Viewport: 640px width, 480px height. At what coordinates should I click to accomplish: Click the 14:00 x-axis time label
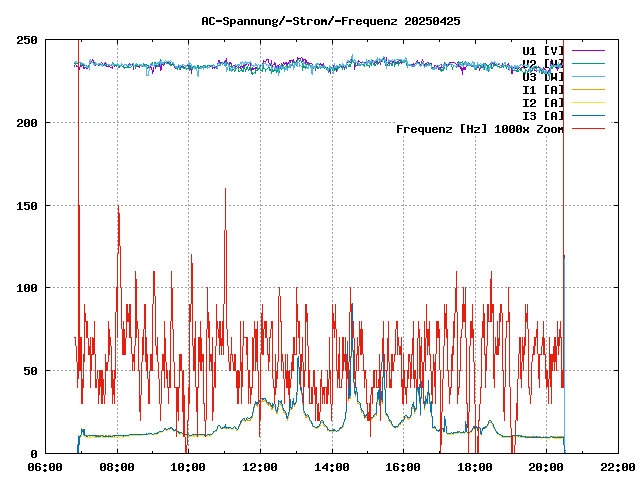(332, 467)
